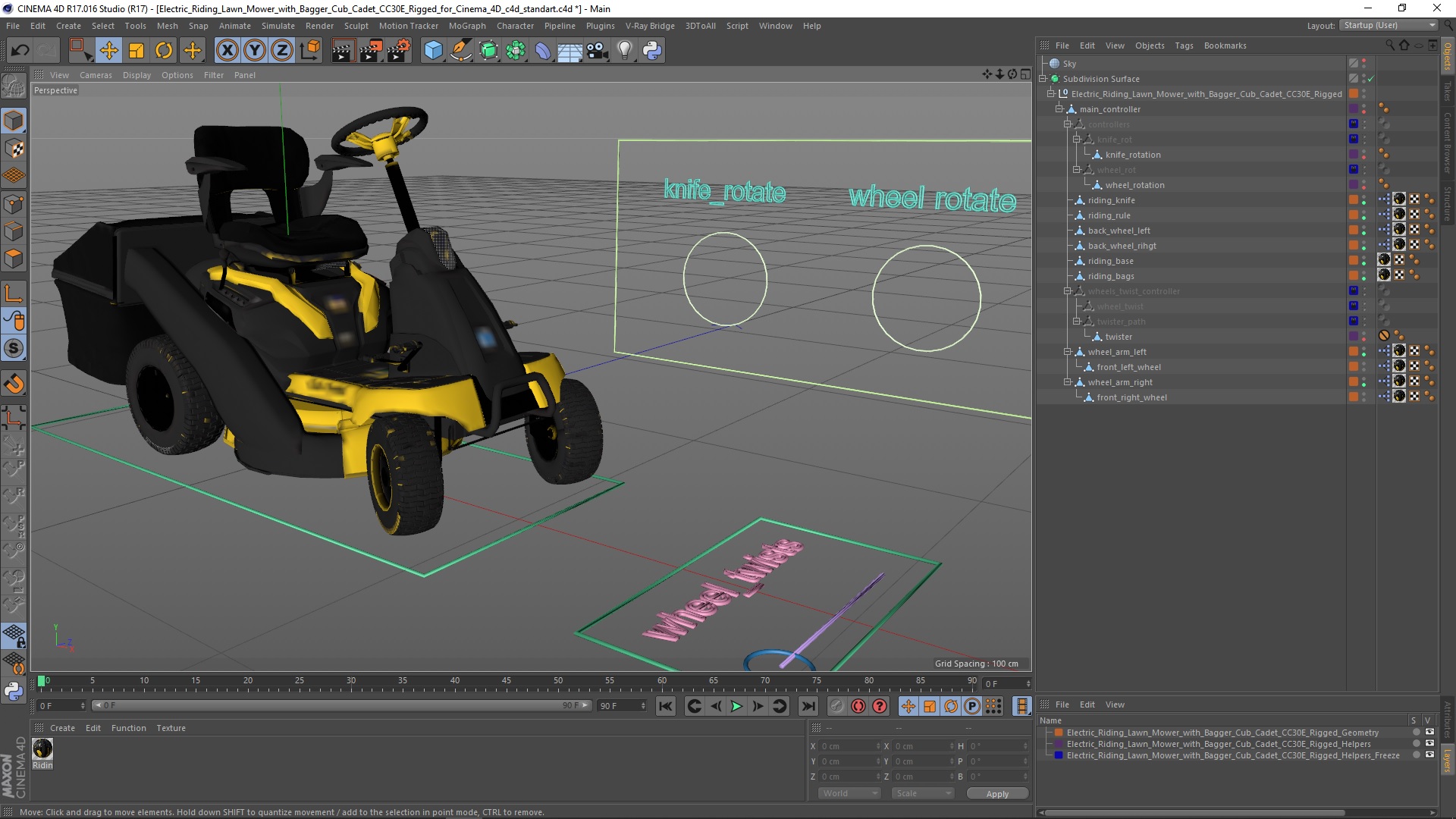The image size is (1456, 819).
Task: Click Geometry layer orange color swatch
Action: [1059, 733]
